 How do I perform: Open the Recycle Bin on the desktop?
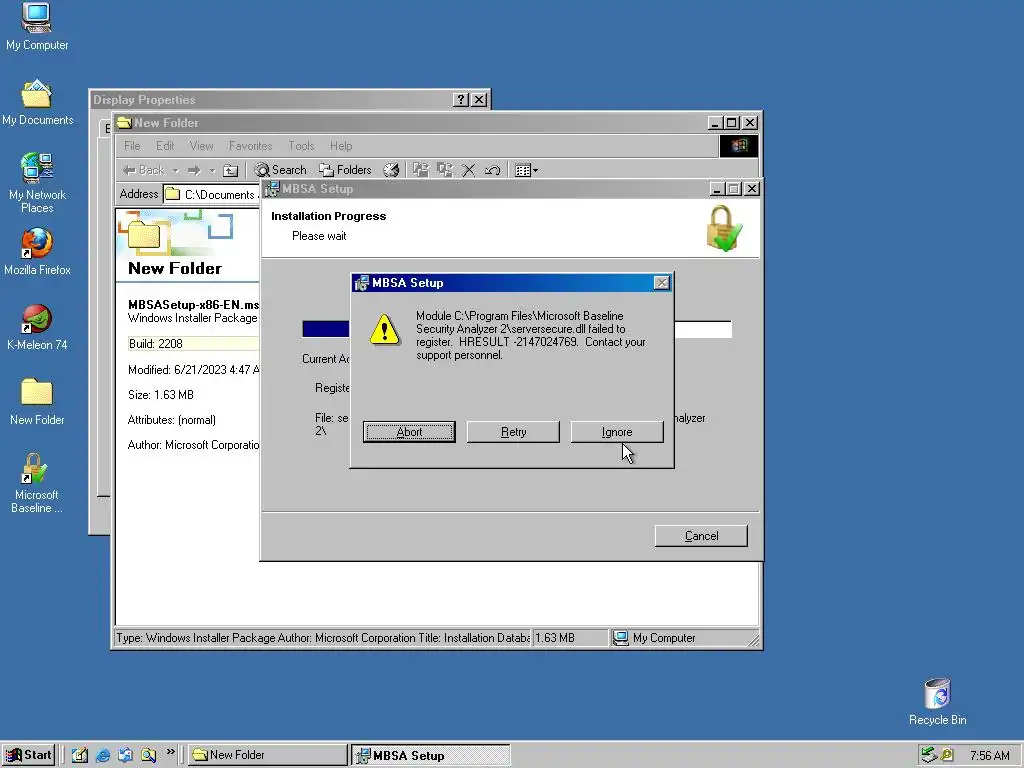pyautogui.click(x=937, y=702)
